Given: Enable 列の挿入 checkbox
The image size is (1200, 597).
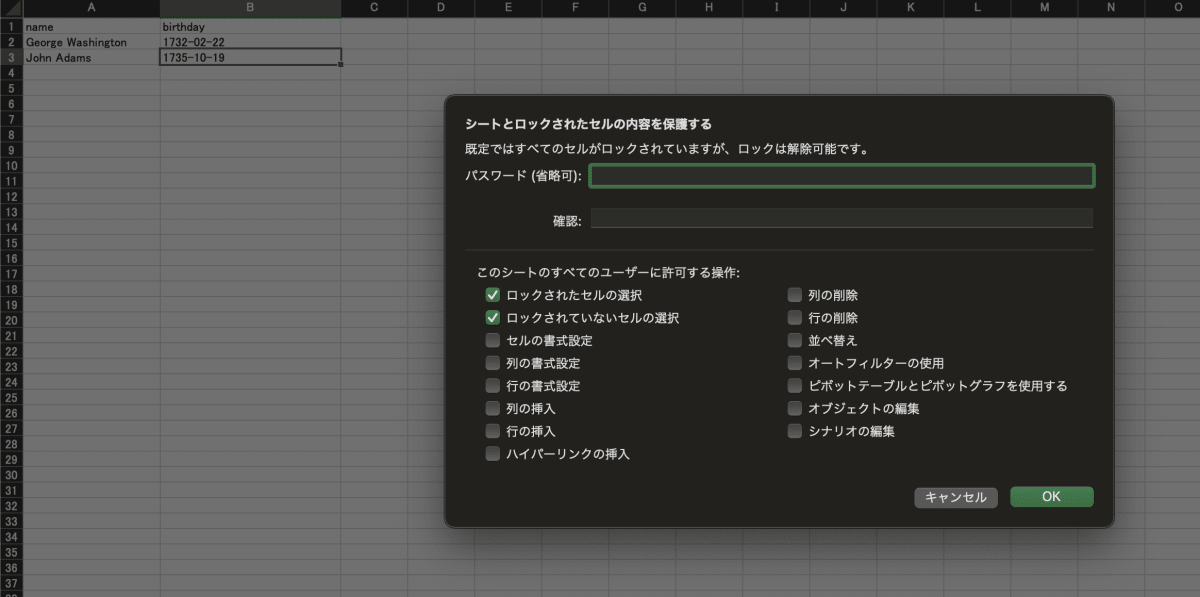Looking at the screenshot, I should (x=492, y=408).
